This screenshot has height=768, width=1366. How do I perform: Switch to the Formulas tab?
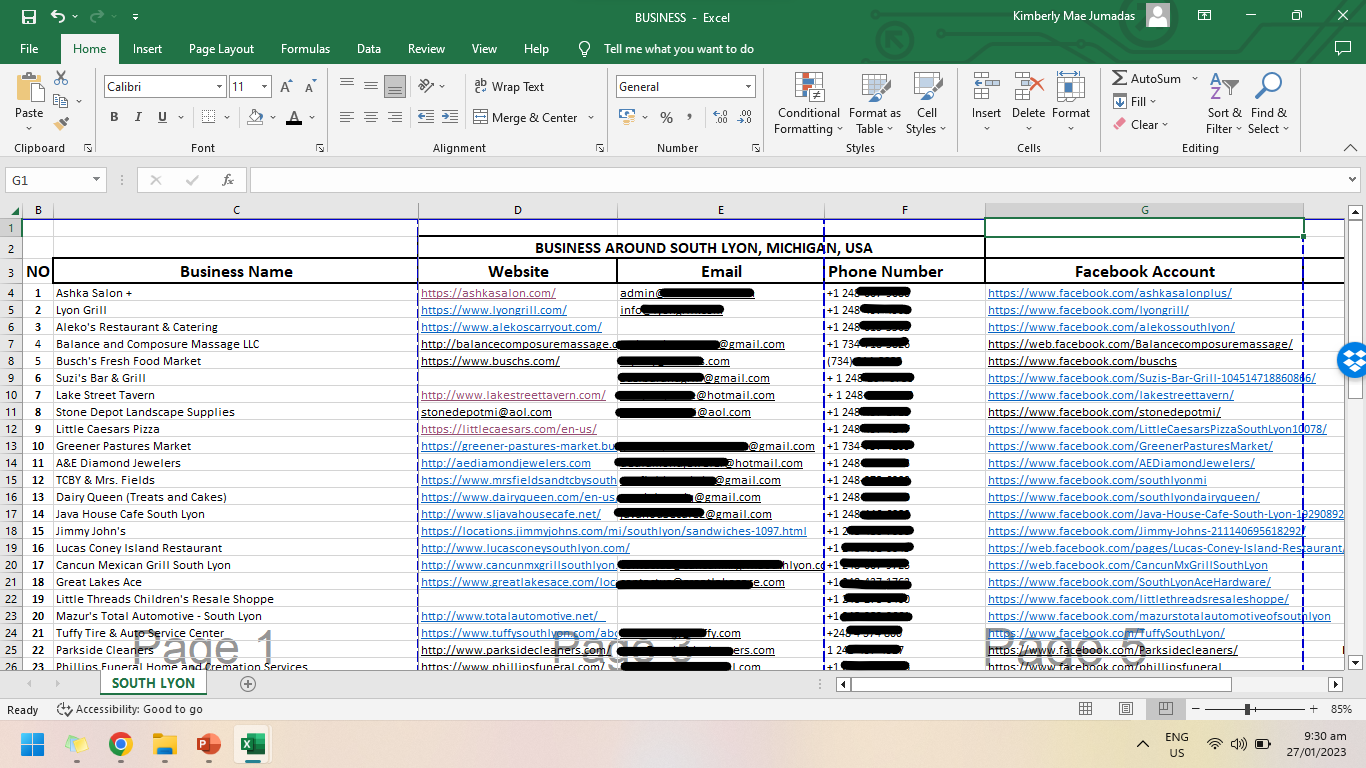(305, 49)
